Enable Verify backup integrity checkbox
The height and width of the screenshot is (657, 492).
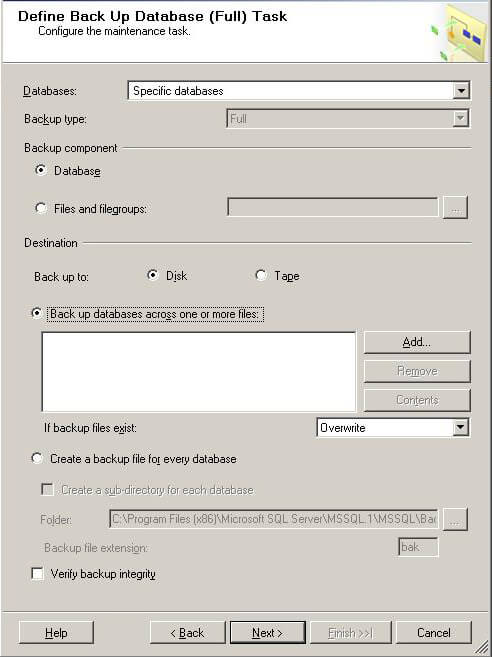(x=37, y=574)
